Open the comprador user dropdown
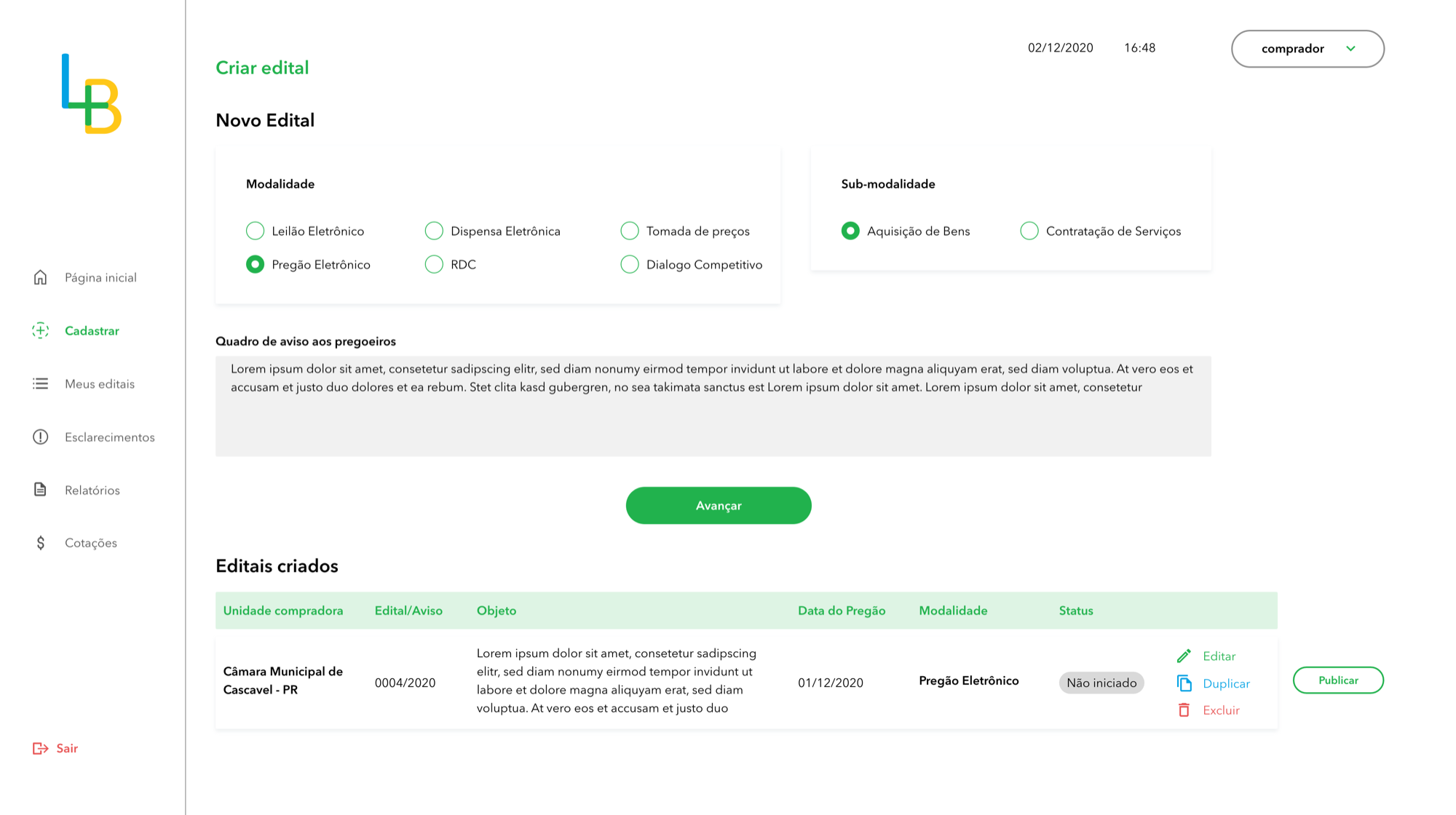1456x815 pixels. (1308, 49)
